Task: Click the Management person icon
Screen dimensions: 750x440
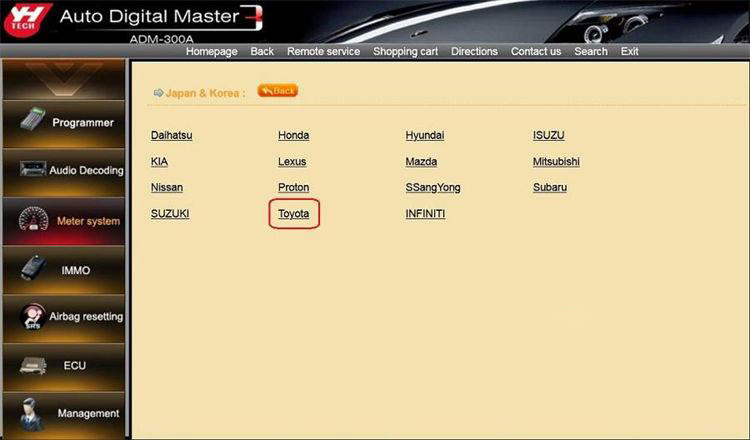Action: click(32, 413)
